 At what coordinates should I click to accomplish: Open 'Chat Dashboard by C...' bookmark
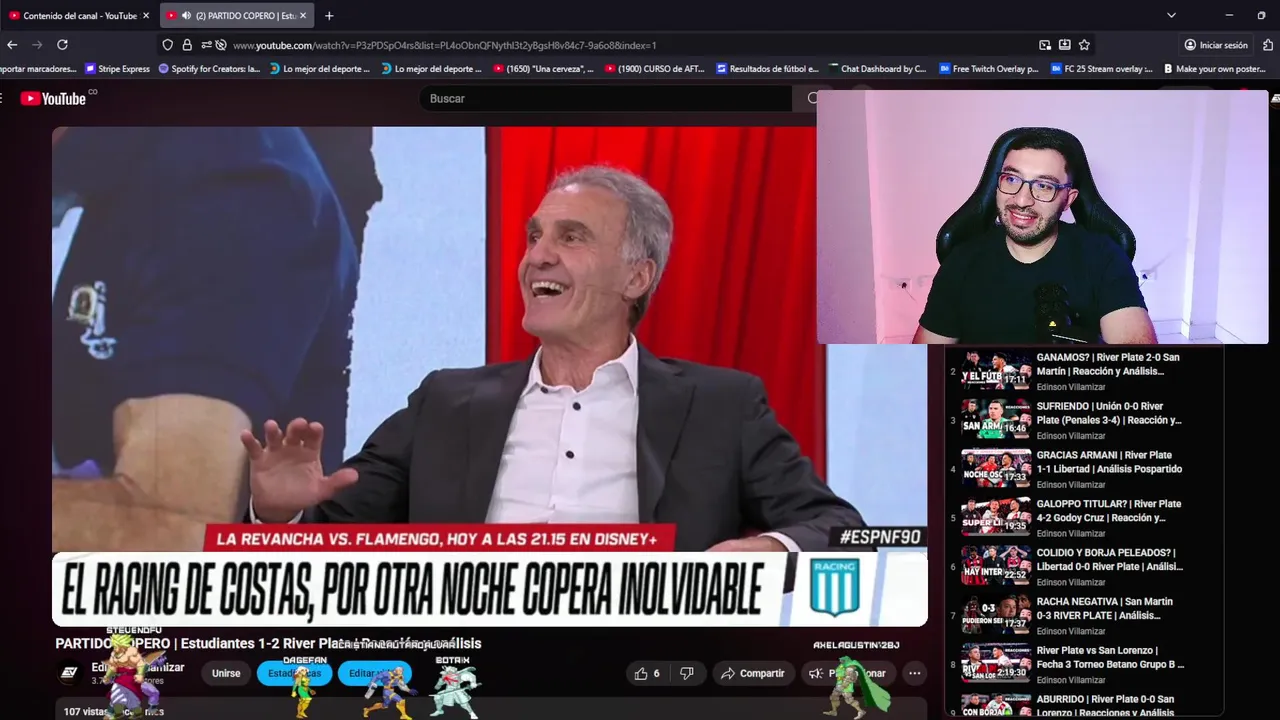point(877,69)
